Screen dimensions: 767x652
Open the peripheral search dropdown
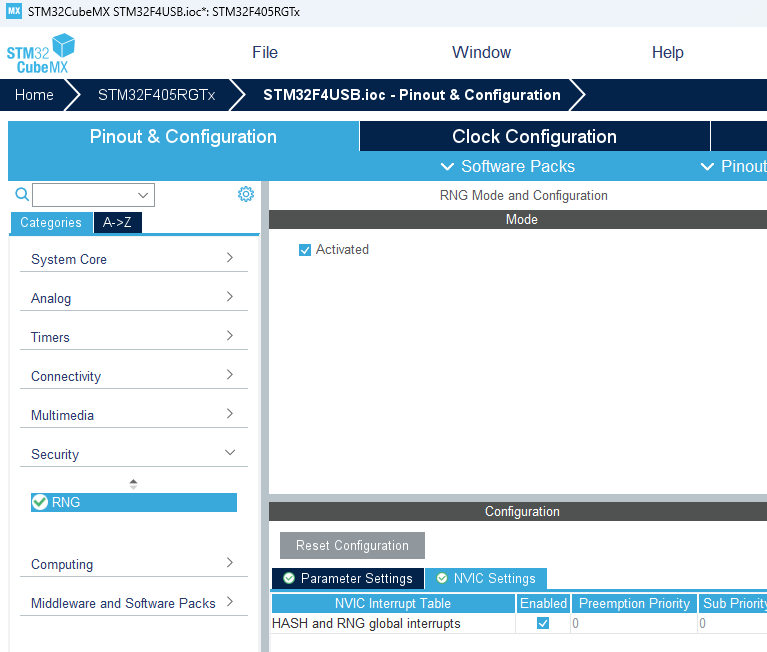click(143, 195)
